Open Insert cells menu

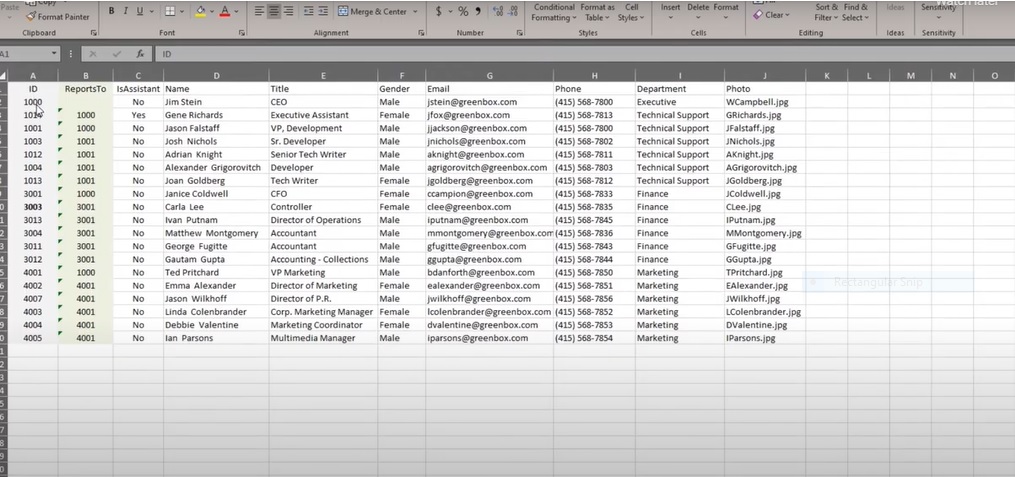point(670,11)
